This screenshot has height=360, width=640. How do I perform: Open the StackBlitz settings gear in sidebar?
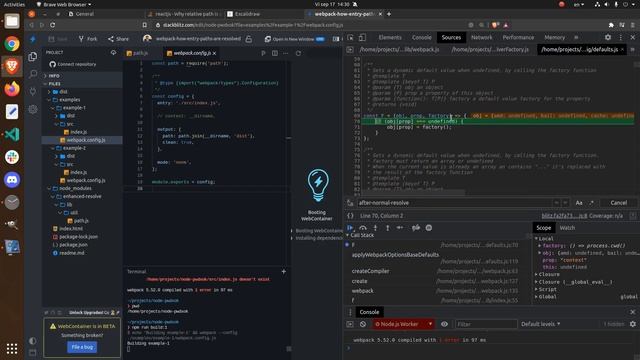pos(33,109)
